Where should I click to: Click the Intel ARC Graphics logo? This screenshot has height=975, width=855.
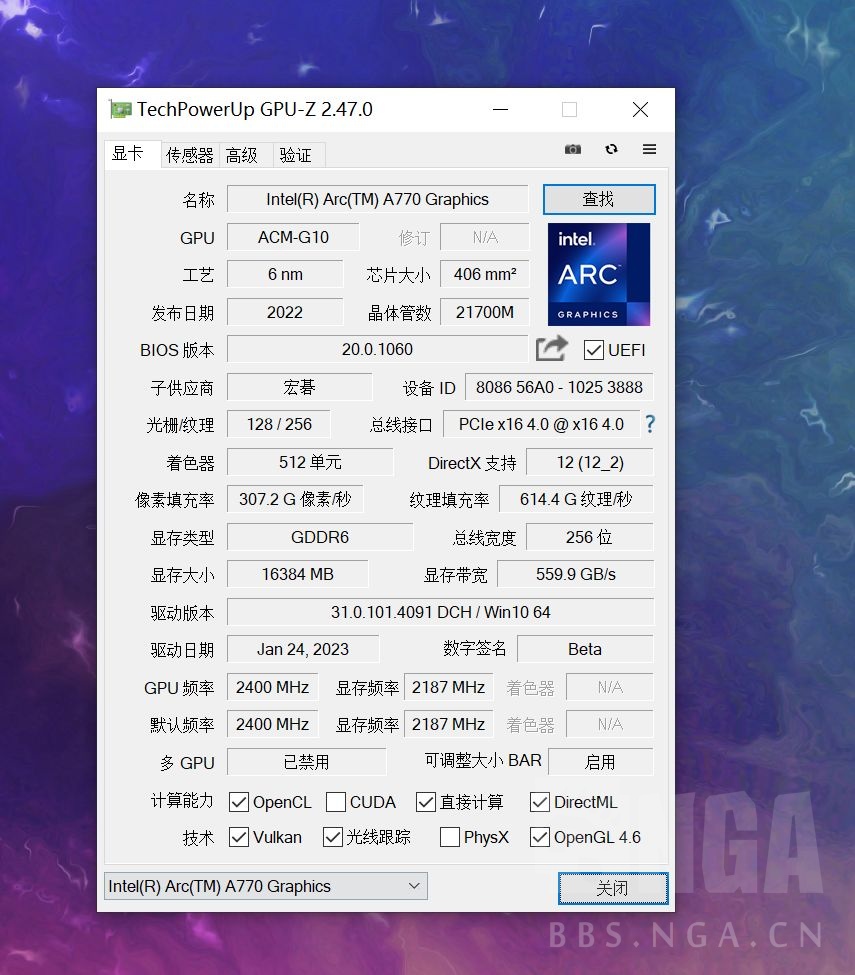click(x=598, y=273)
